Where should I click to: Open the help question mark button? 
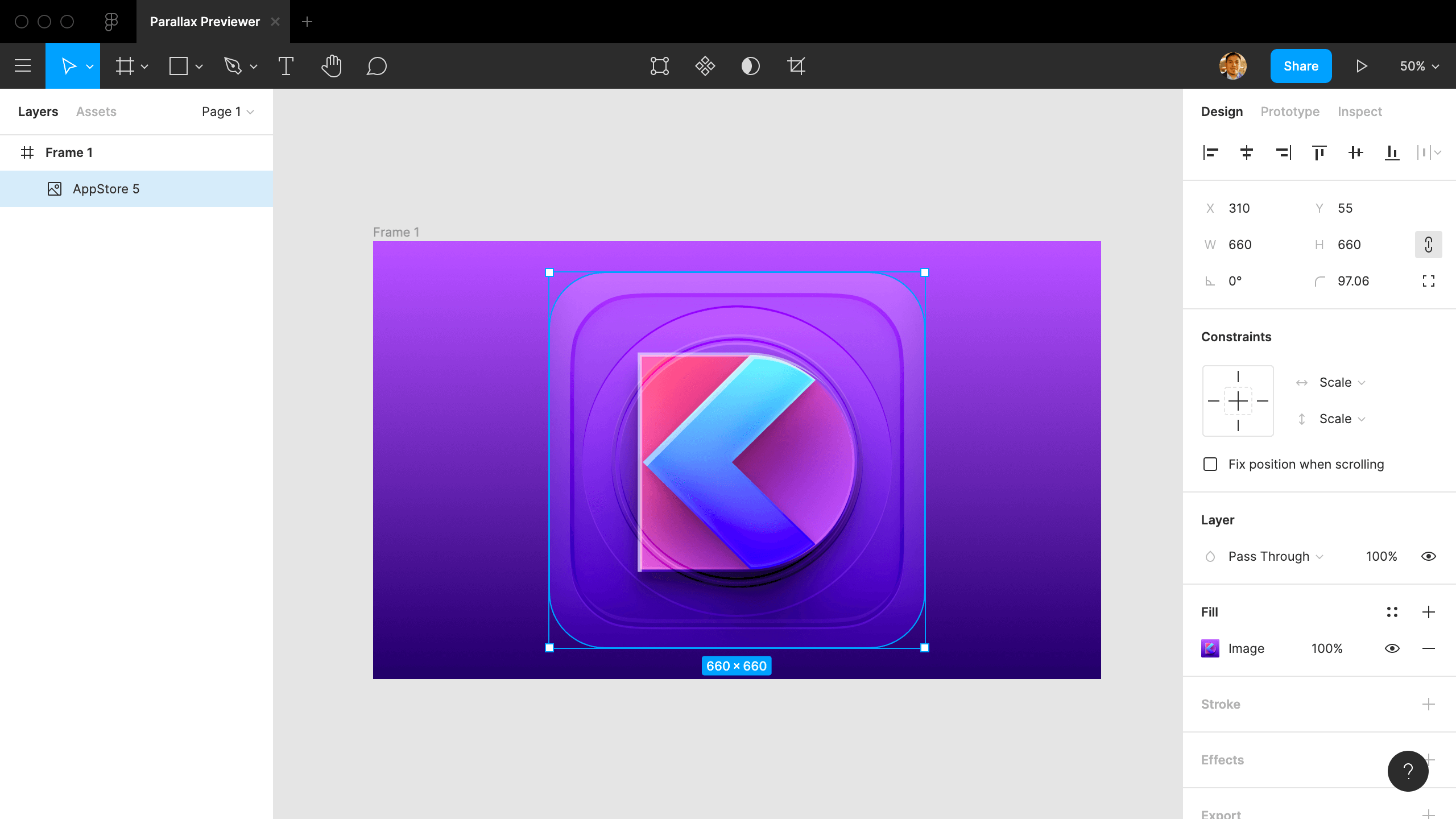pos(1408,771)
